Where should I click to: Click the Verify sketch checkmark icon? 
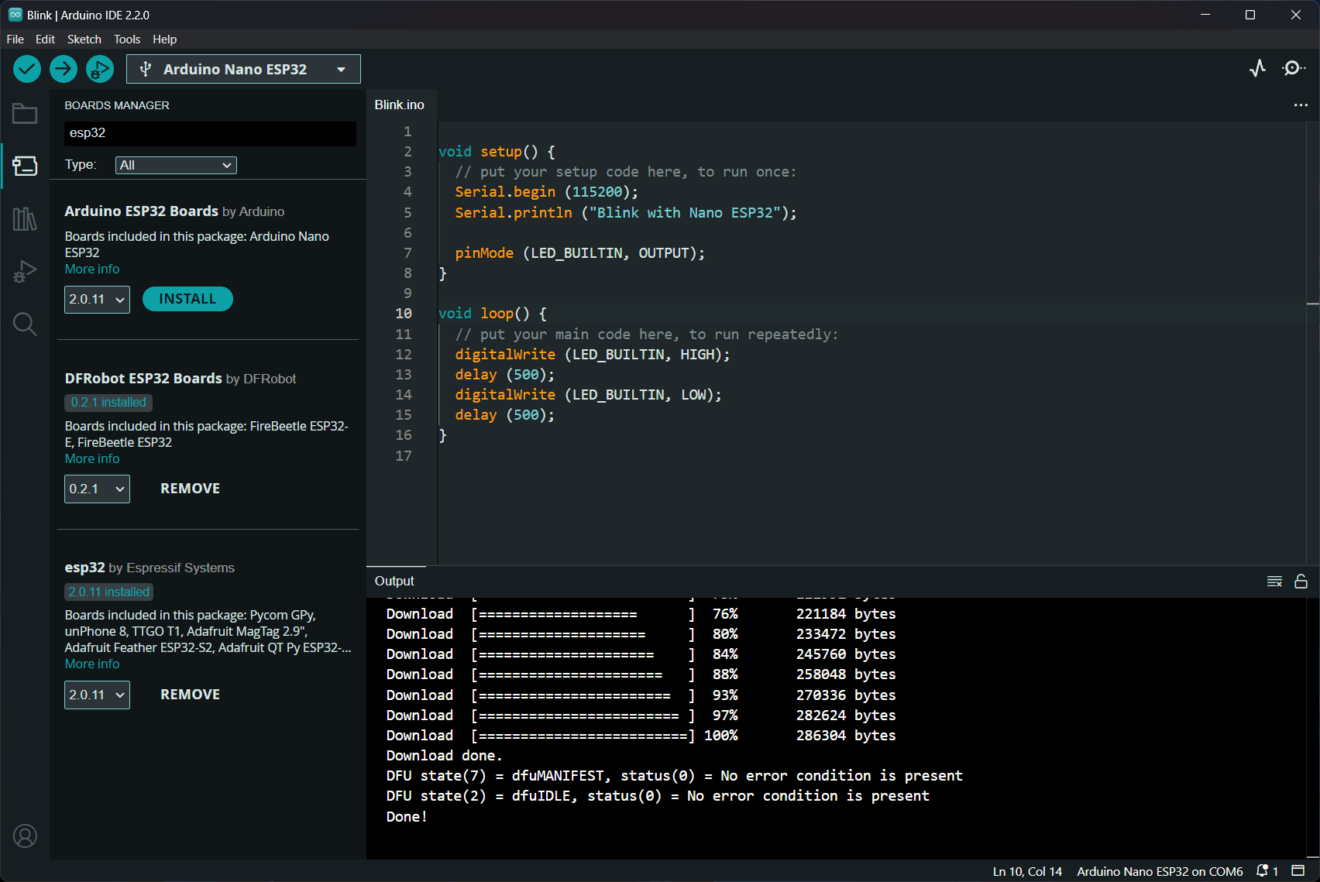[27, 69]
